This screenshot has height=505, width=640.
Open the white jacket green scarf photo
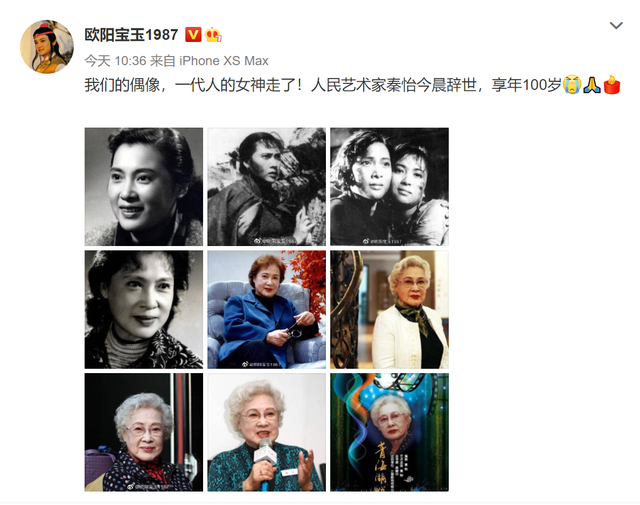tap(389, 309)
